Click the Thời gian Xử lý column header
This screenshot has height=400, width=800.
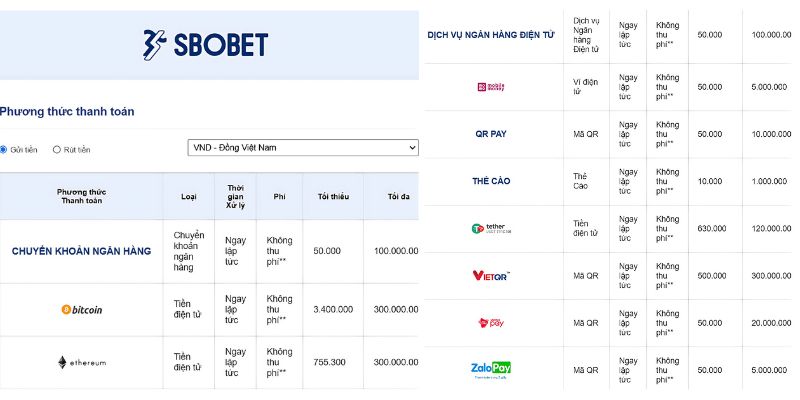[x=235, y=196]
